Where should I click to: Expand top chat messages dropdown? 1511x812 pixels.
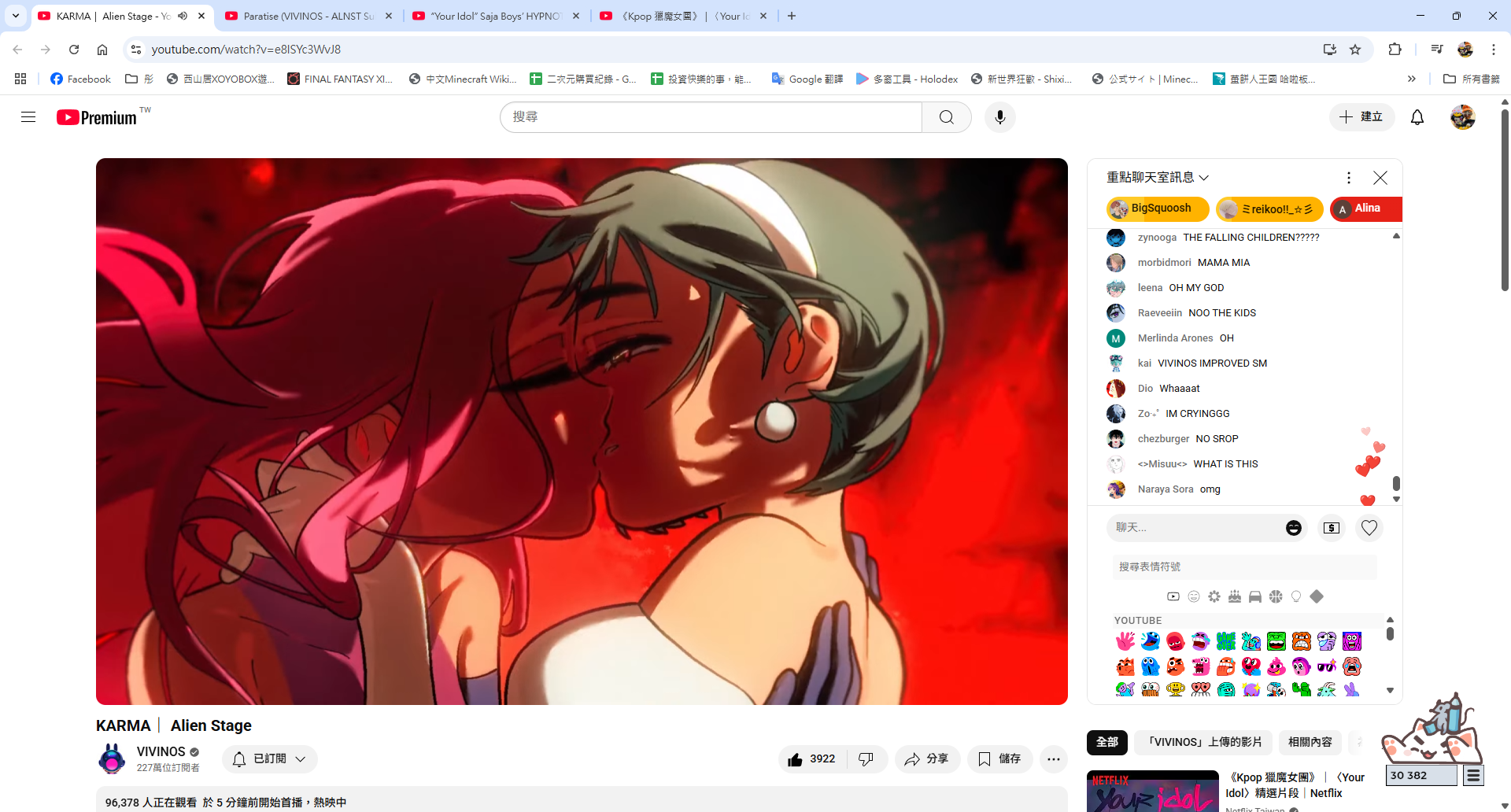tap(1157, 178)
